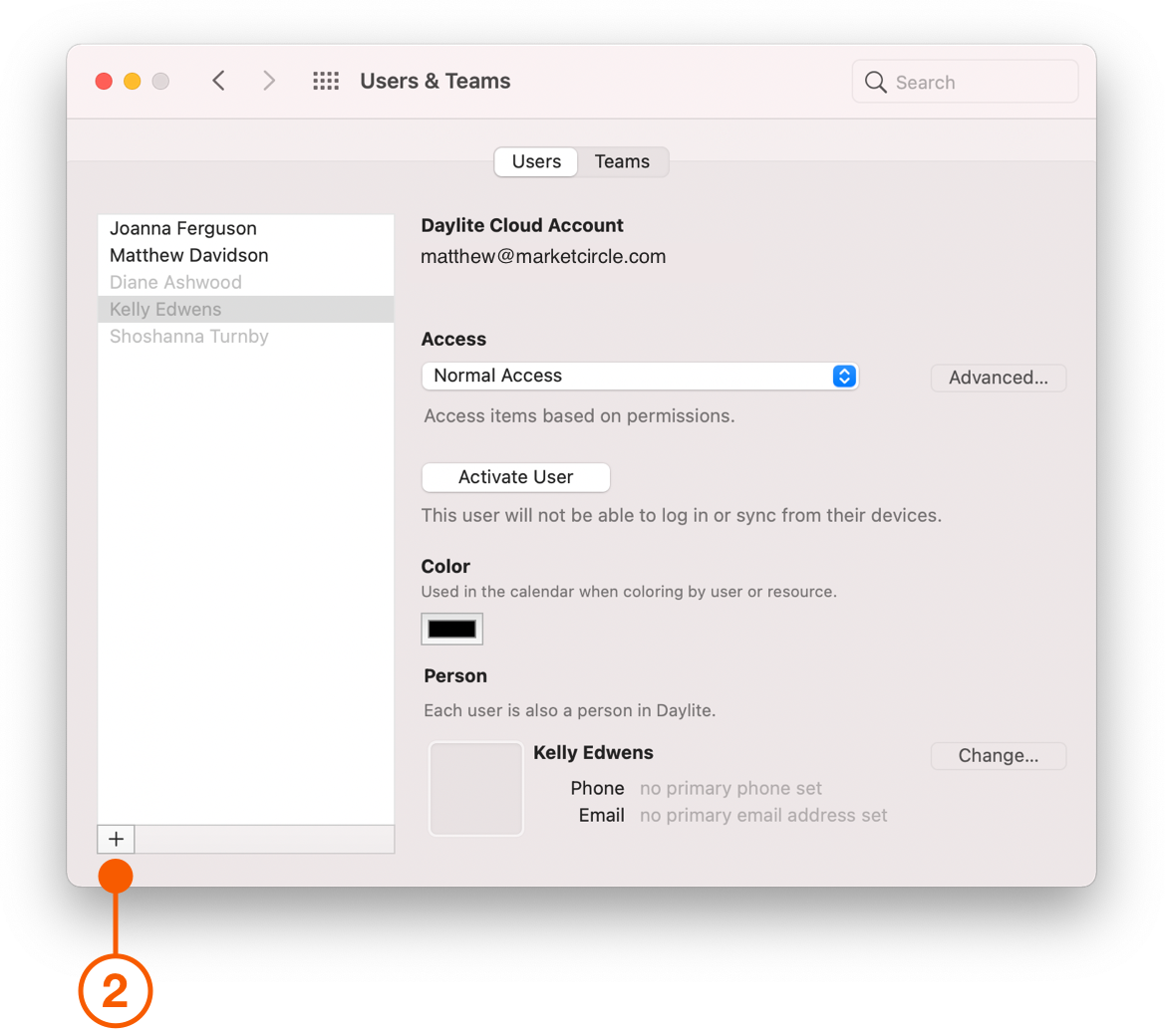Open the user color swatch picker

click(451, 629)
